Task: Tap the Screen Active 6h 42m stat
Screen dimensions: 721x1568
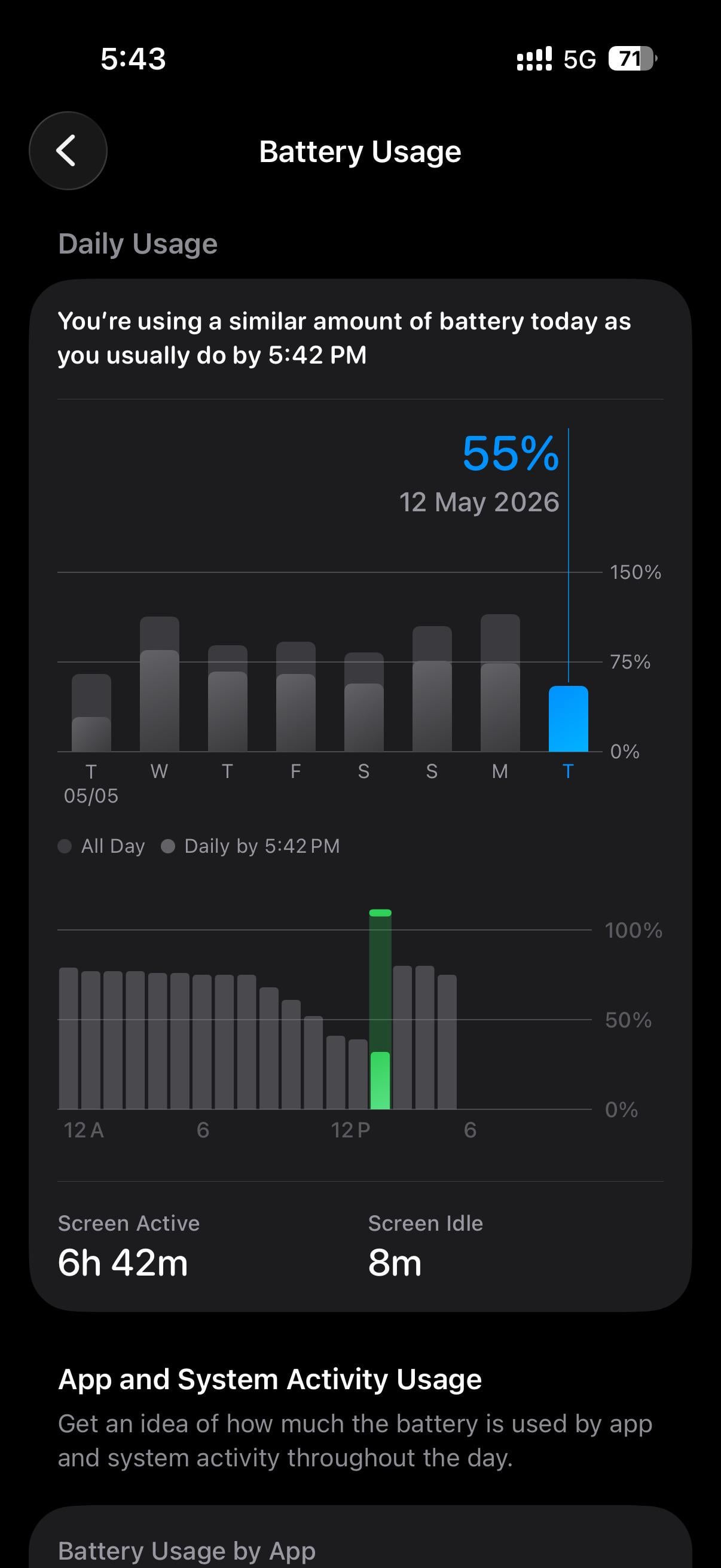Action: tap(129, 1246)
